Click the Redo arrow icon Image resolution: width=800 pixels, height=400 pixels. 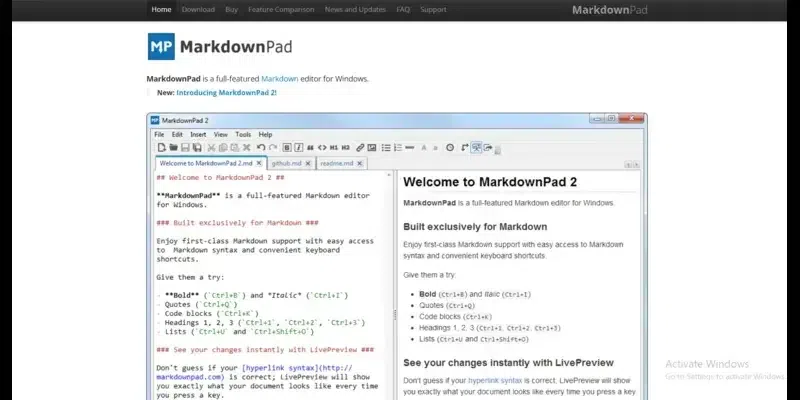click(x=273, y=147)
